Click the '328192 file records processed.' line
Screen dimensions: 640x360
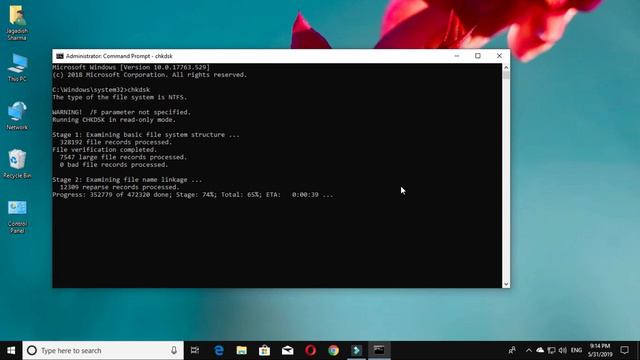116,142
